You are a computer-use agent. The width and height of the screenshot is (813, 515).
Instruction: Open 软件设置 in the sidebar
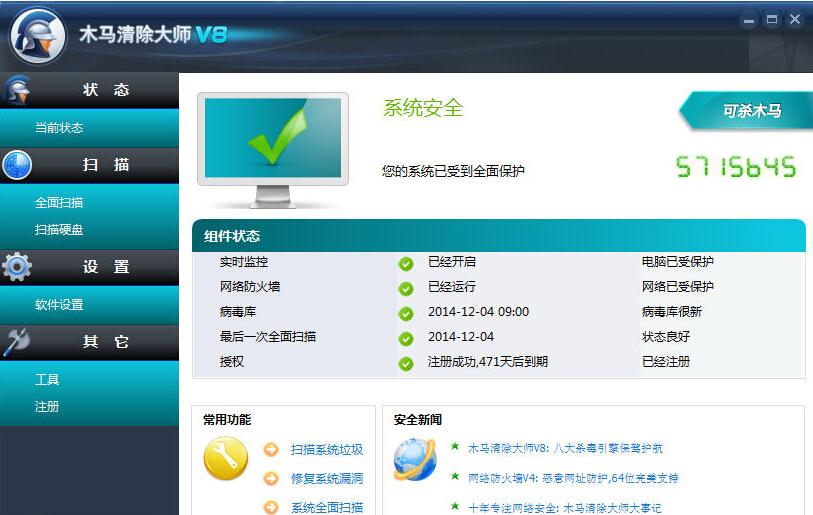coord(59,304)
